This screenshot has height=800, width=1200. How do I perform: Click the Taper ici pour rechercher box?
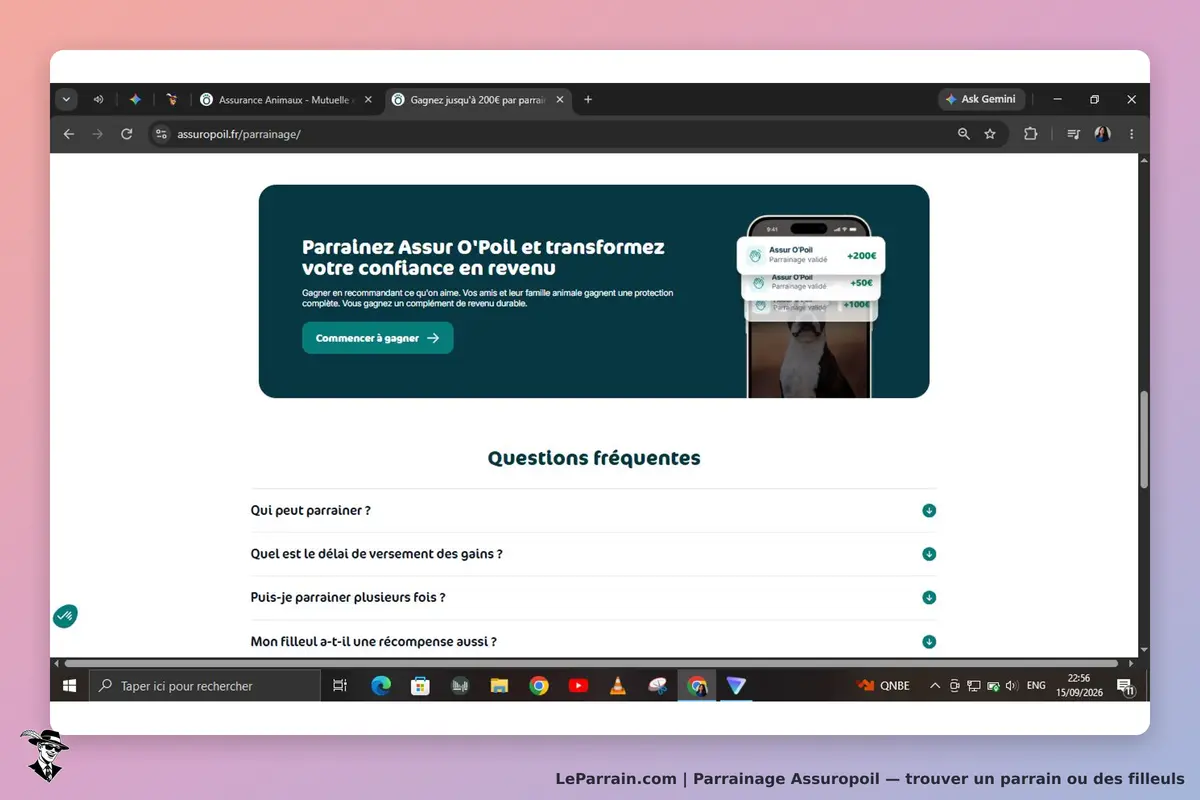205,686
